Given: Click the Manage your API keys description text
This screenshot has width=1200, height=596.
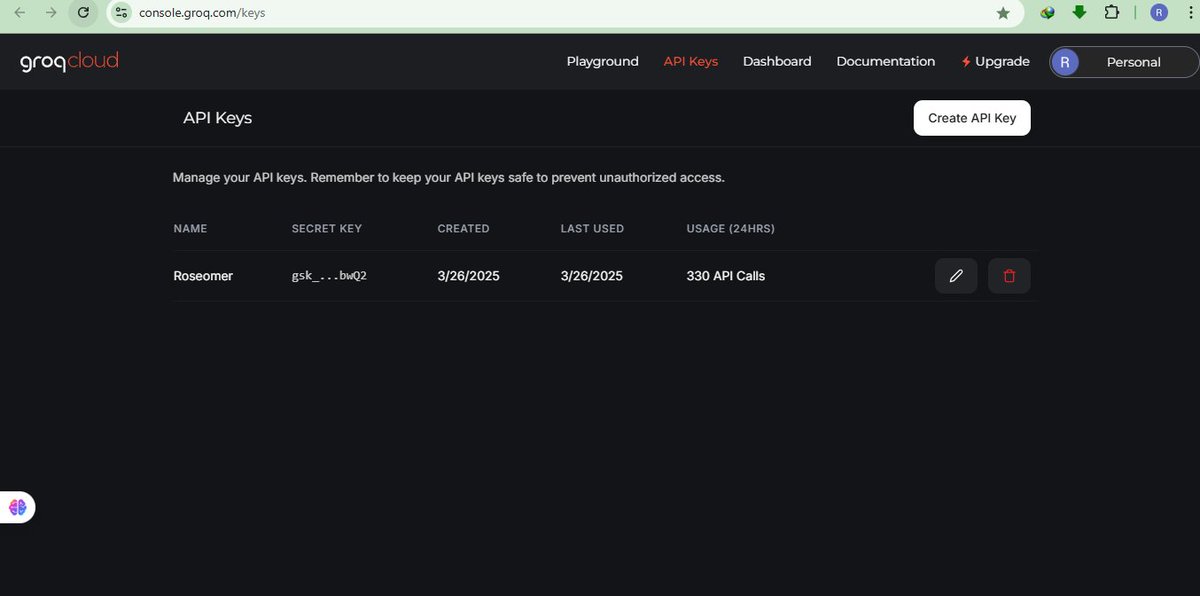Looking at the screenshot, I should click(448, 178).
